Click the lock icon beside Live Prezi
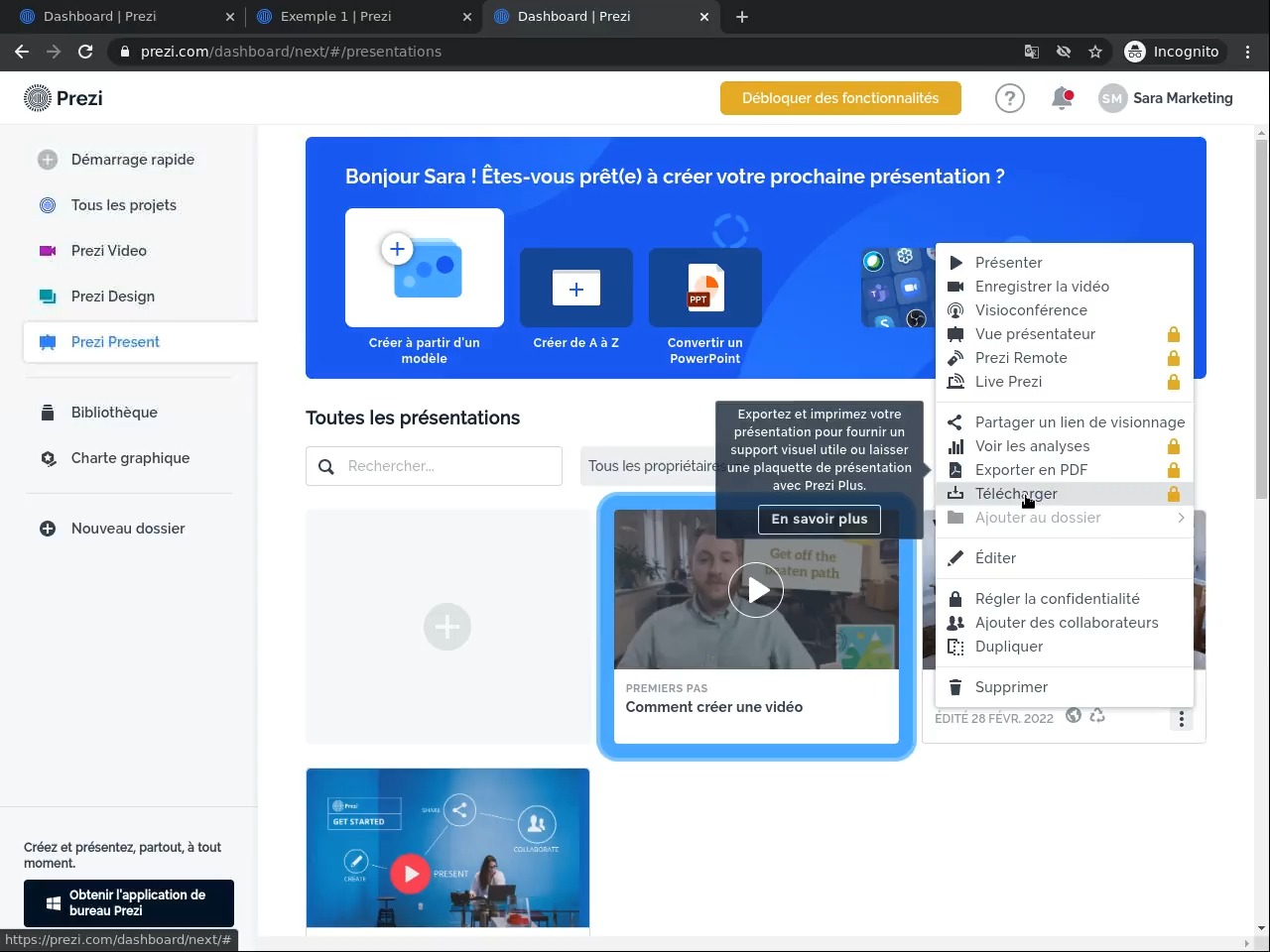Screen dimensions: 1270x952 tap(1174, 382)
